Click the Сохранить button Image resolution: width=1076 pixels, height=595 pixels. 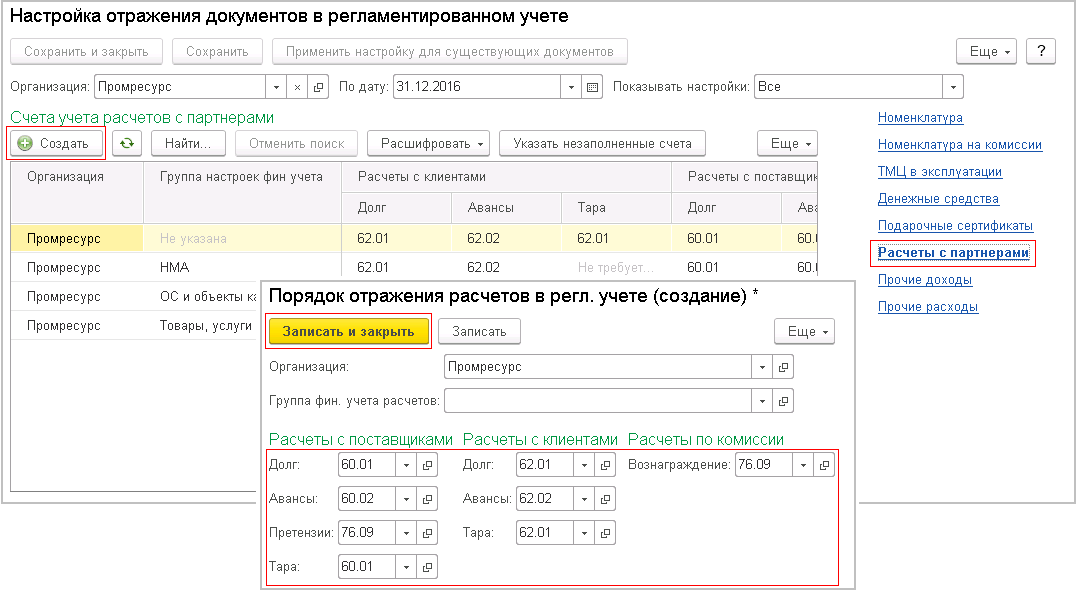(217, 51)
